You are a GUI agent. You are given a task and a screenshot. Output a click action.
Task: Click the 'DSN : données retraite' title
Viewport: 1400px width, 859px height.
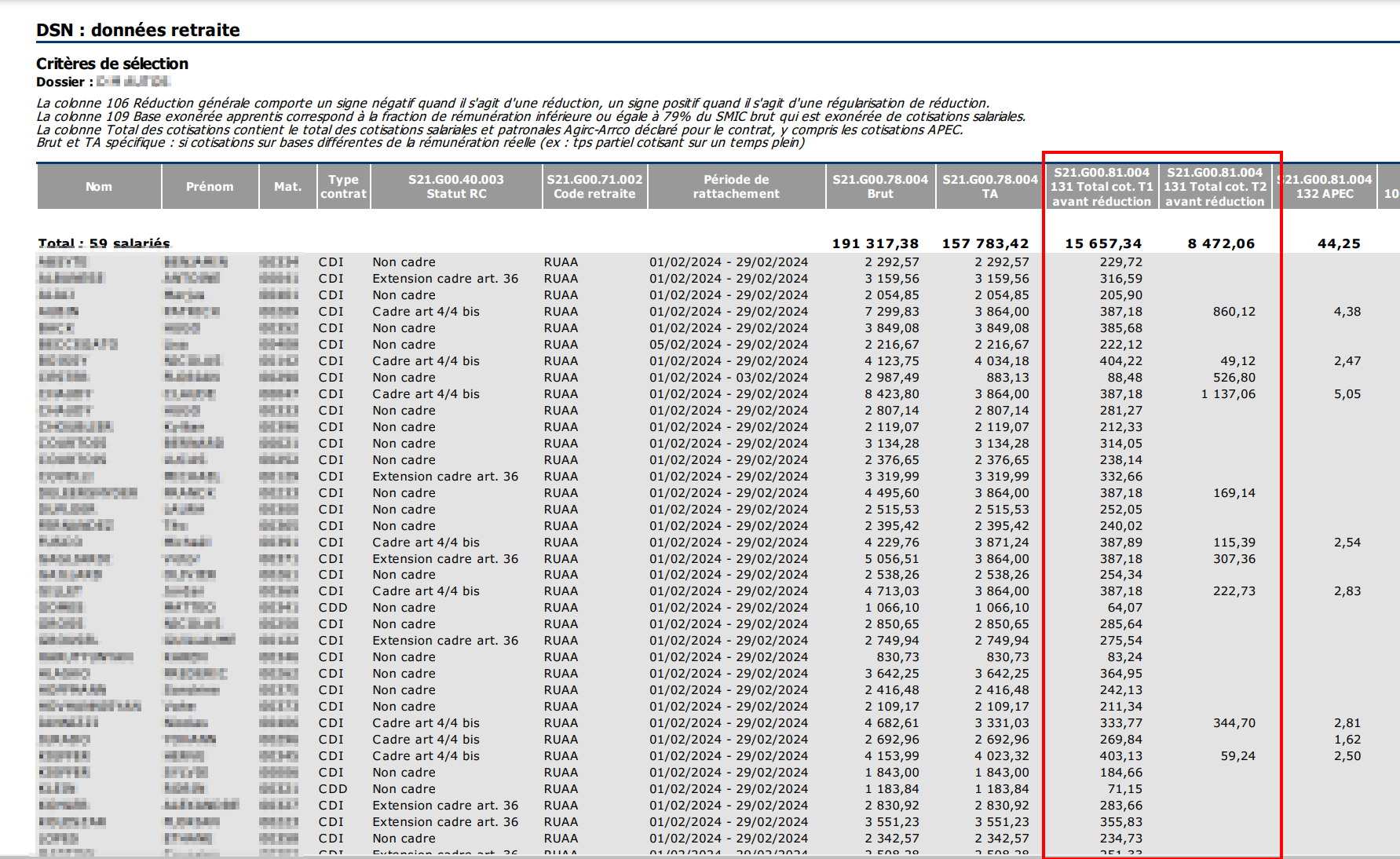[x=138, y=30]
